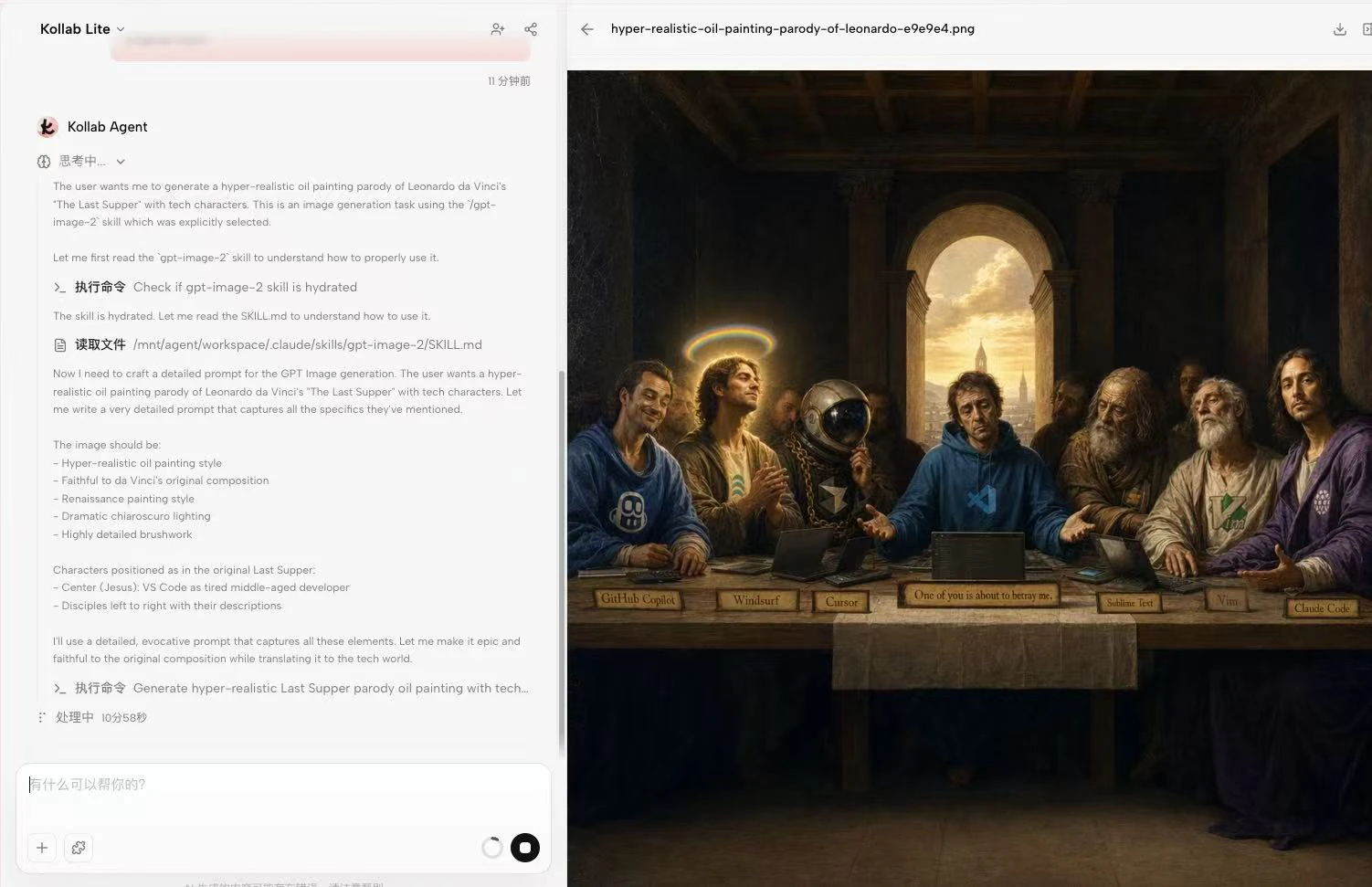Viewport: 1372px width, 887px height.
Task: Click the 处理中 processing status icon
Action: pos(42,718)
